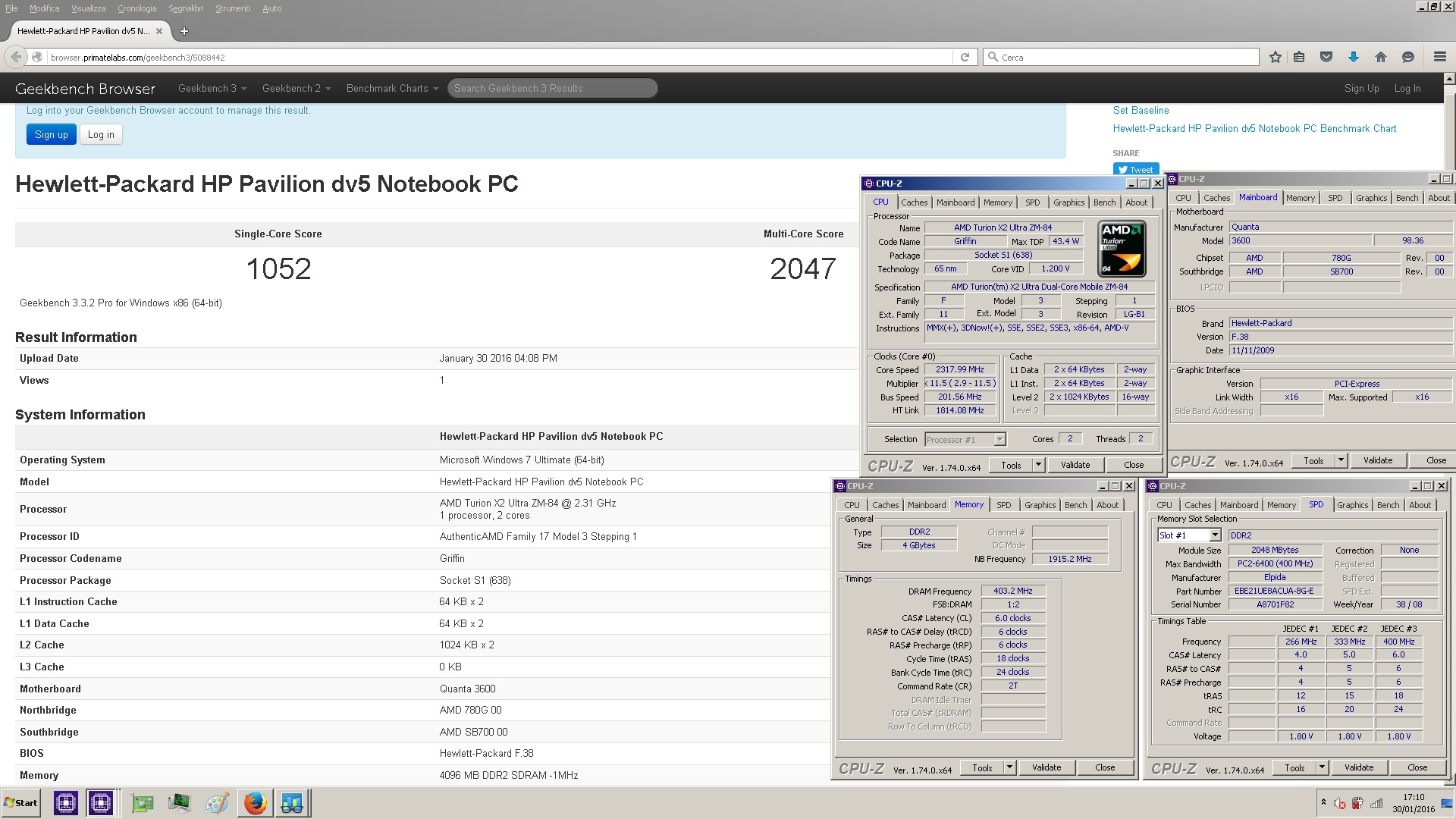
Task: Open Tools dropdown arrow in CPU-Z Mainboard window
Action: (x=1341, y=460)
